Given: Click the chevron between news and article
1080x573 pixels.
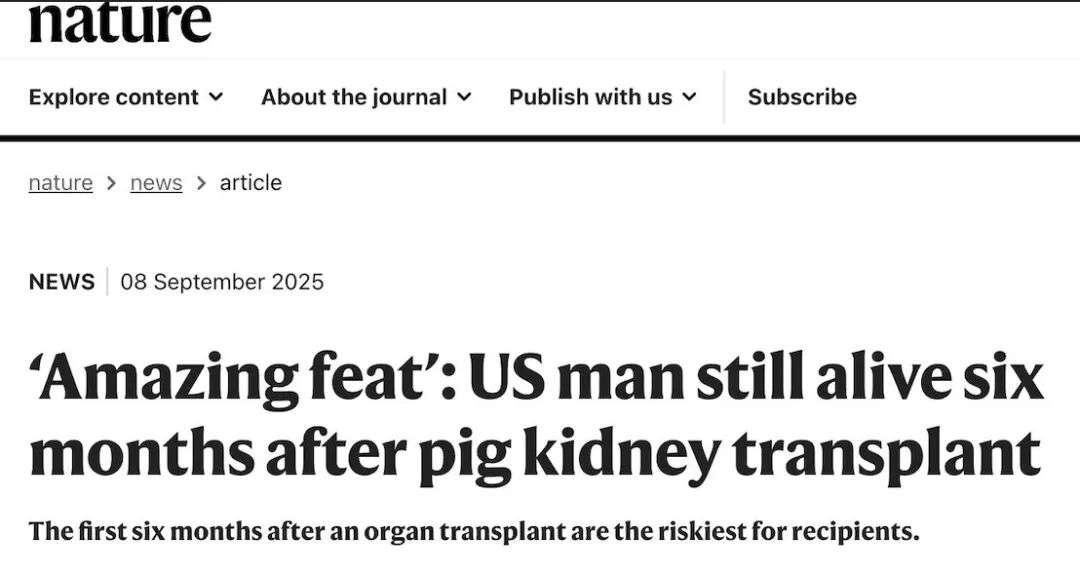Looking at the screenshot, I should (x=201, y=183).
